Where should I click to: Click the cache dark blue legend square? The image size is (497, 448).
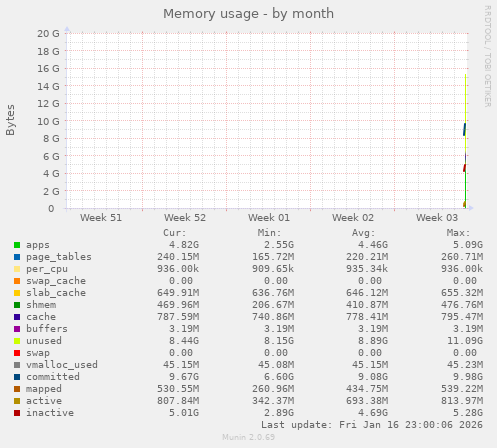tap(17, 317)
